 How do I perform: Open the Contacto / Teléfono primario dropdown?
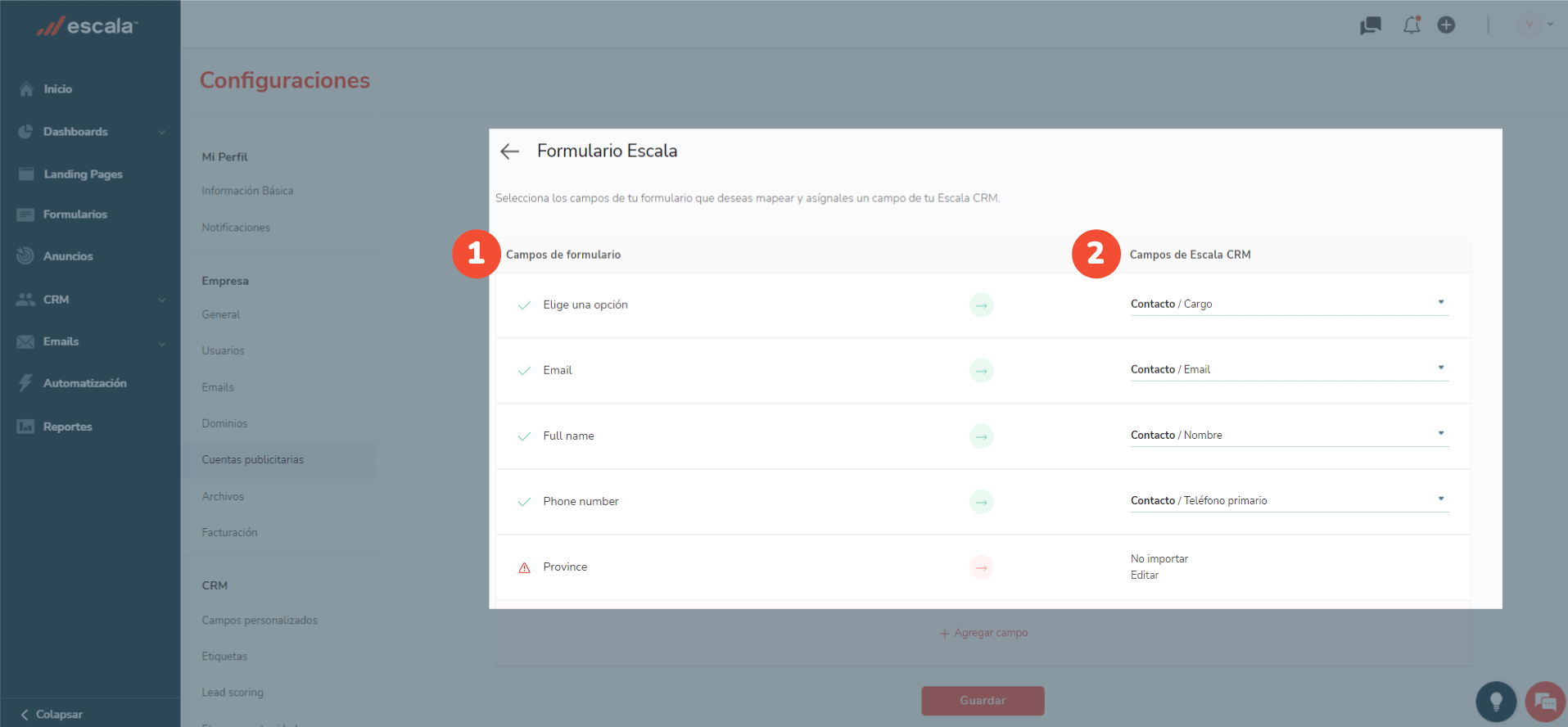coord(1290,500)
